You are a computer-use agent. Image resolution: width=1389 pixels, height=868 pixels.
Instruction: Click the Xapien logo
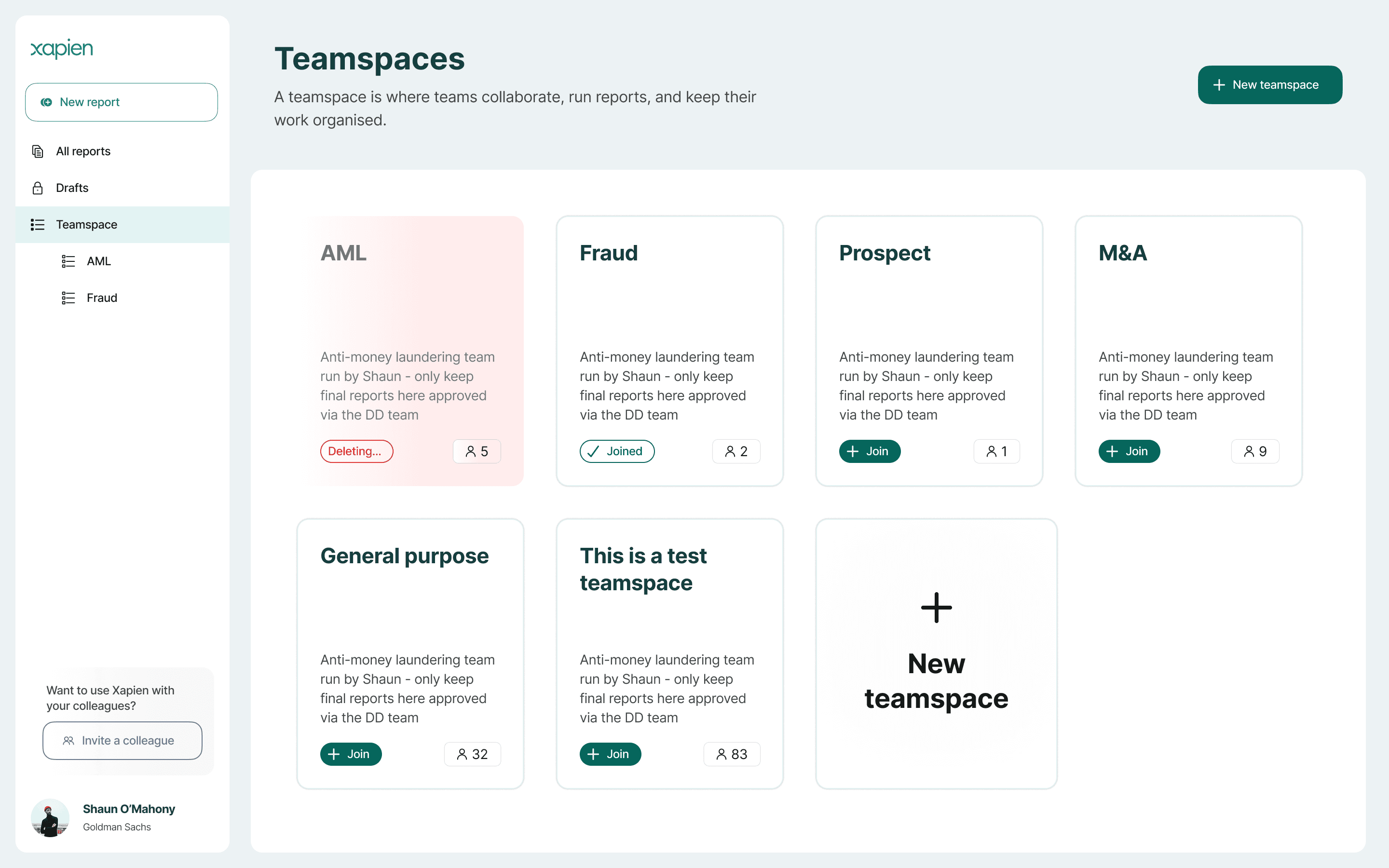61,49
